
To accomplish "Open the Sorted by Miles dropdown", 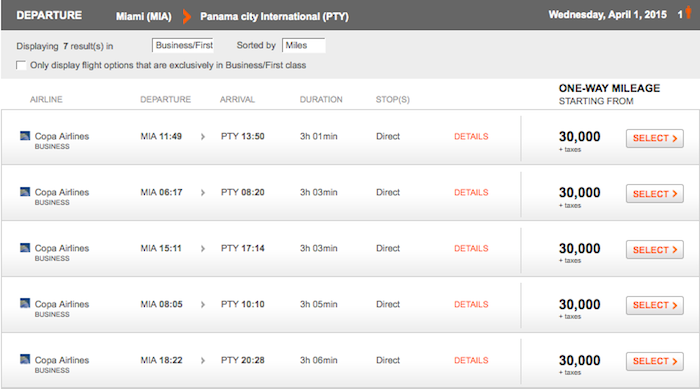I will [304, 46].
